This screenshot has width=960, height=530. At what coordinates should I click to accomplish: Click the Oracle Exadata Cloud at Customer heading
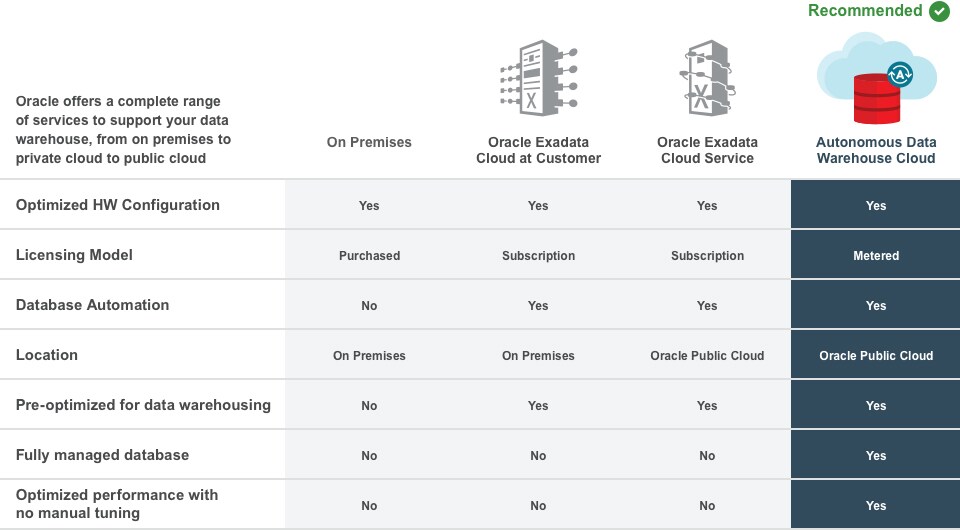(538, 150)
